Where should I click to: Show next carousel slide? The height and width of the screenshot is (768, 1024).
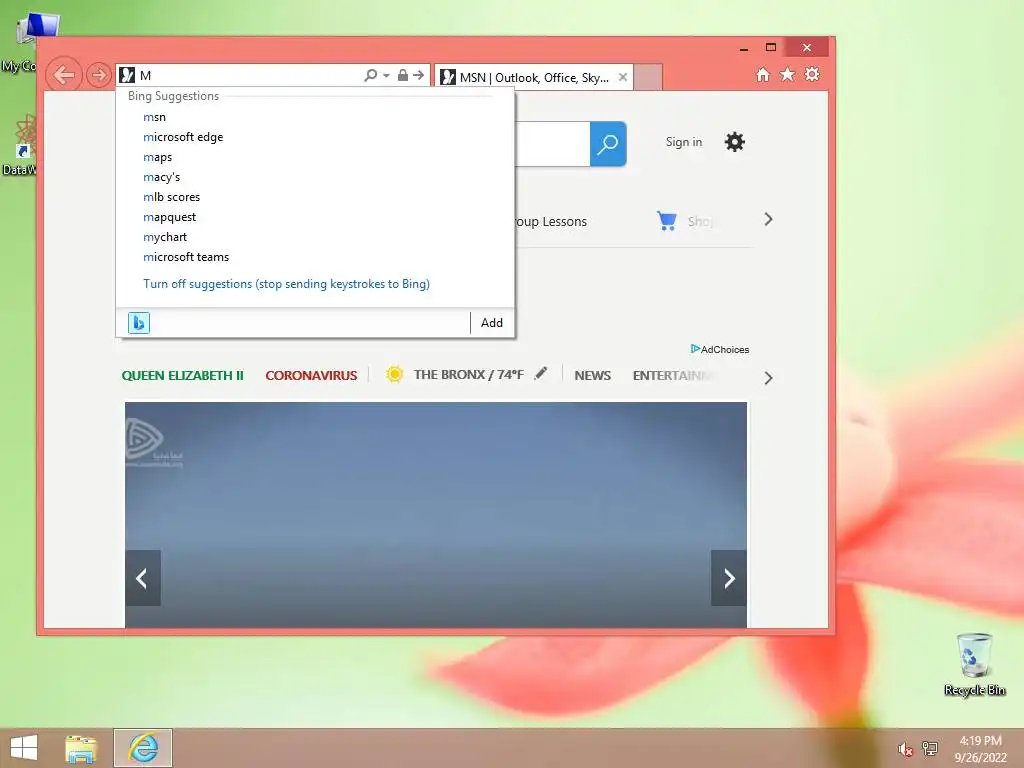[729, 578]
